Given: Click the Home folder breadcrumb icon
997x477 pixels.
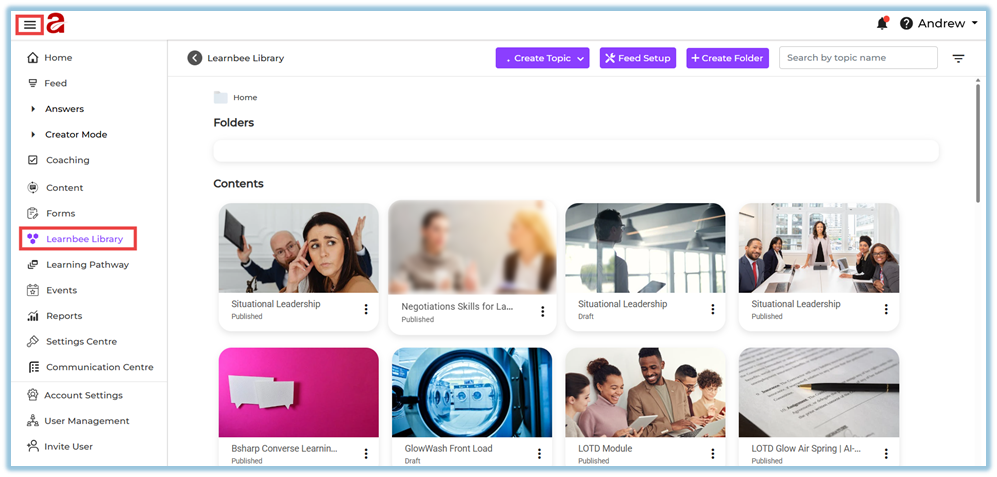Looking at the screenshot, I should [x=220, y=97].
